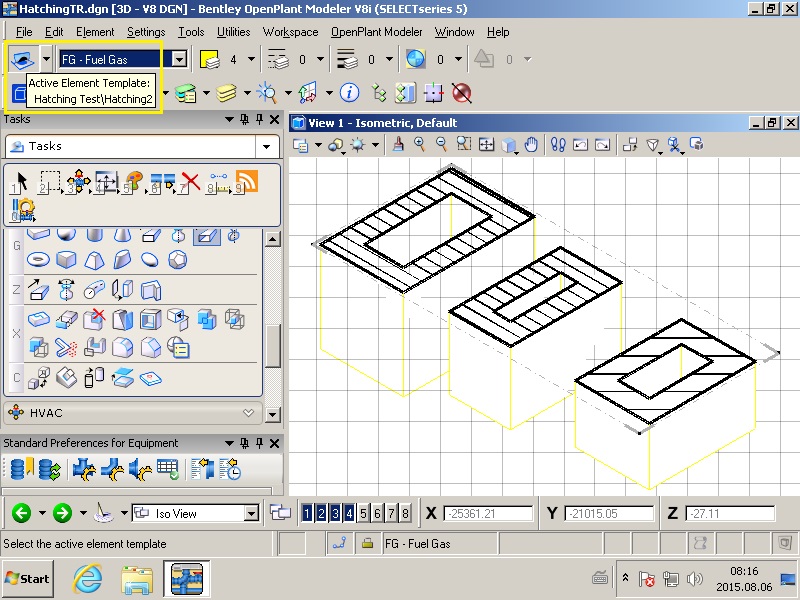Viewport: 800px width, 600px height.
Task: Open the active line weight dropdown
Action: tap(389, 59)
